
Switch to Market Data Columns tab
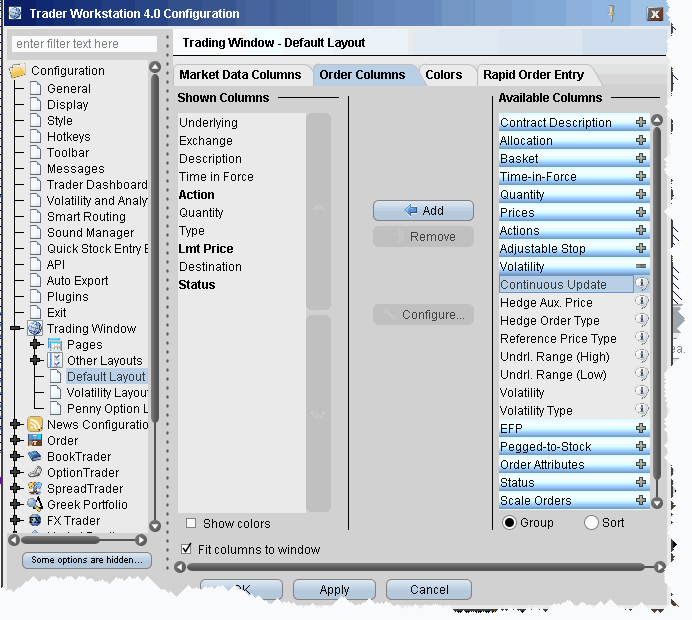point(240,75)
